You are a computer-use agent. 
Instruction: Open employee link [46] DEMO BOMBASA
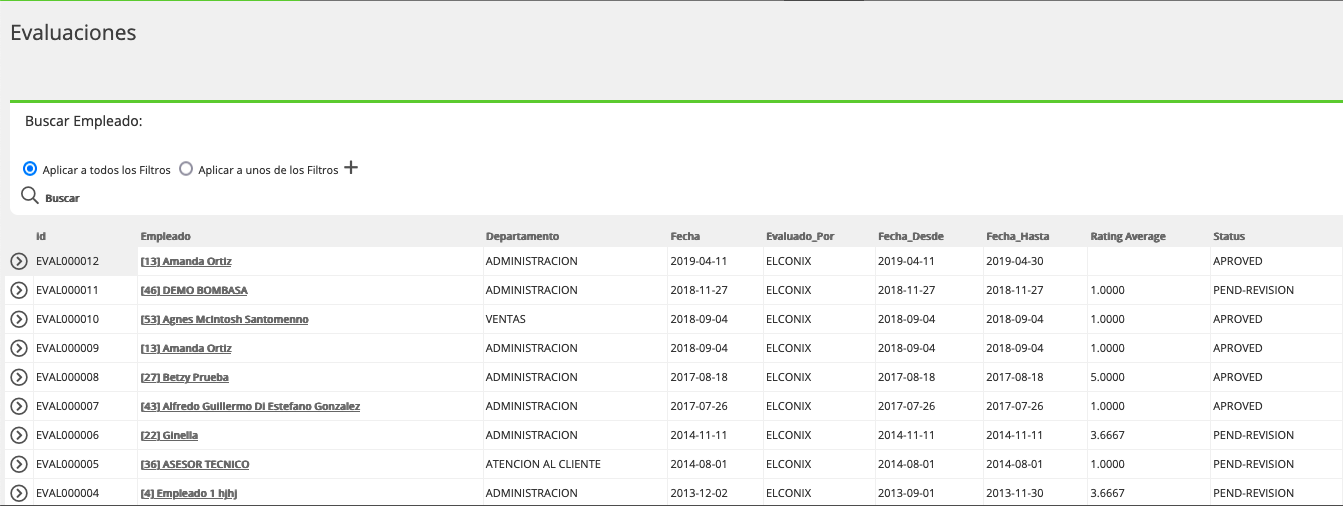194,290
